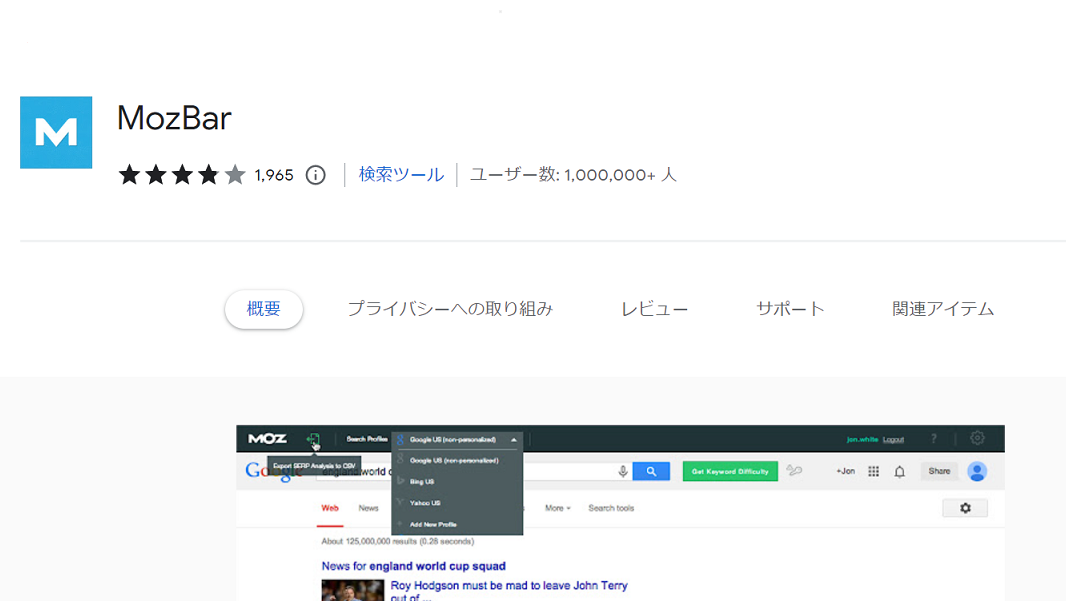Viewport: 1066px width, 601px height.
Task: Open the News results tab
Action: point(368,507)
